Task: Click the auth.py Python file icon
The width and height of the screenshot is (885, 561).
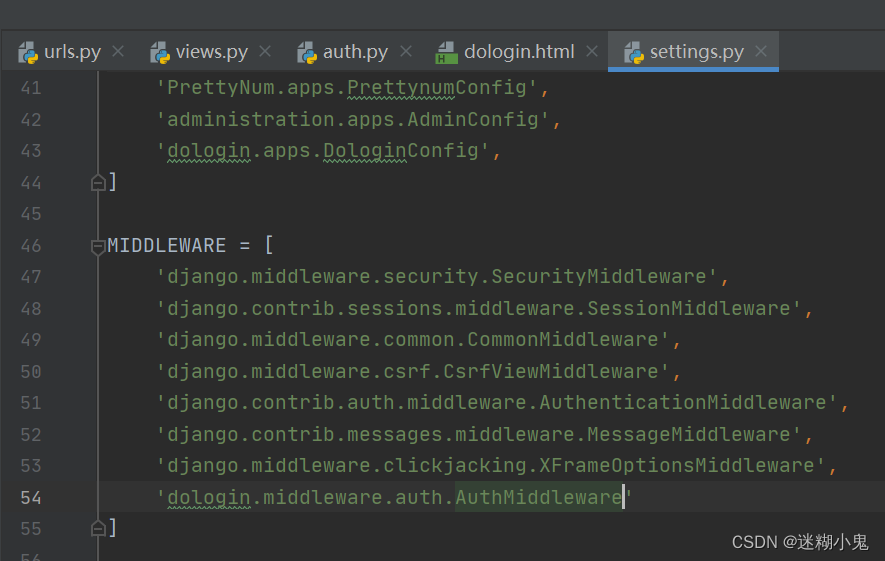Action: click(x=307, y=52)
